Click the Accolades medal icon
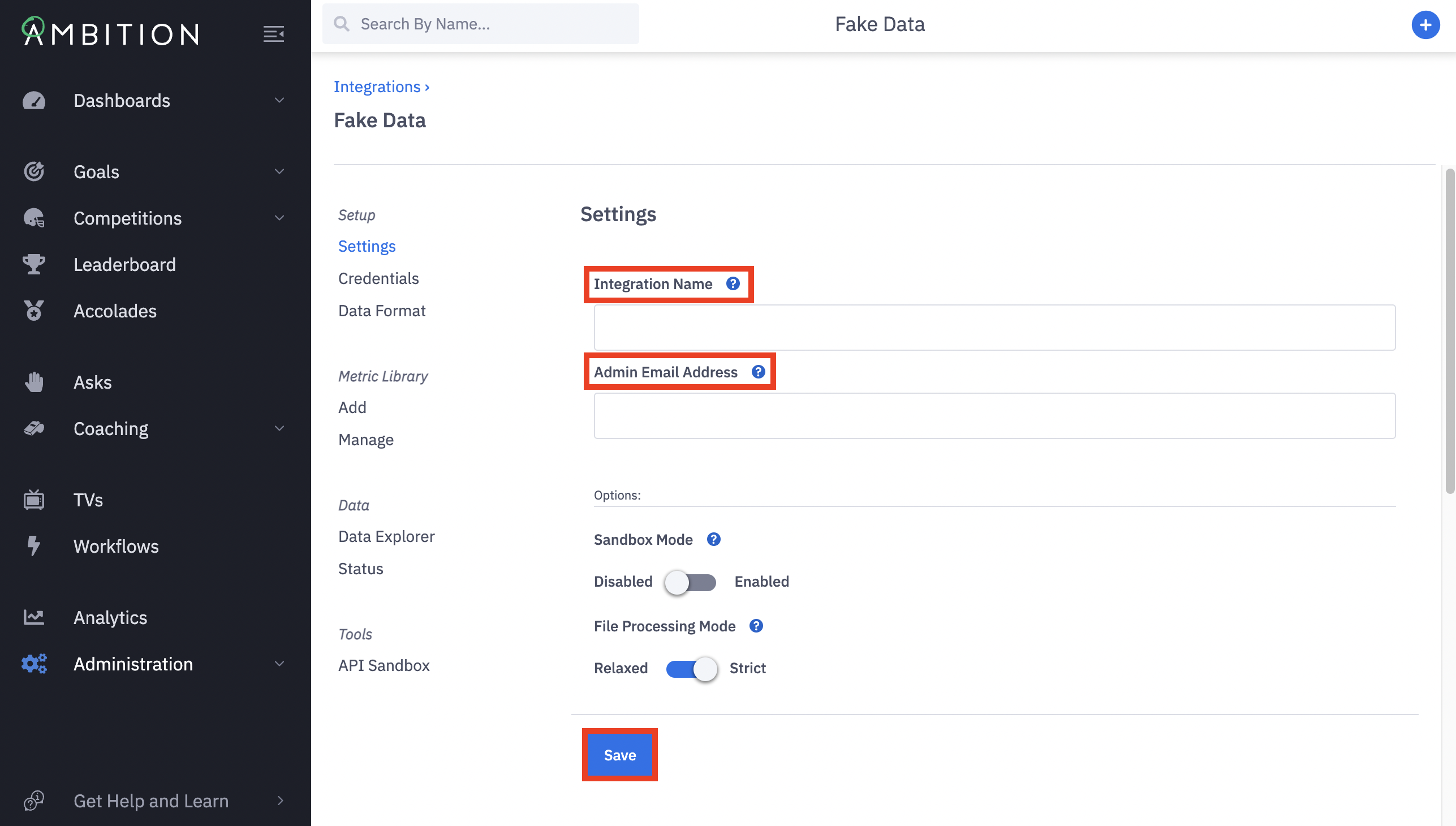The height and width of the screenshot is (826, 1456). (x=34, y=311)
